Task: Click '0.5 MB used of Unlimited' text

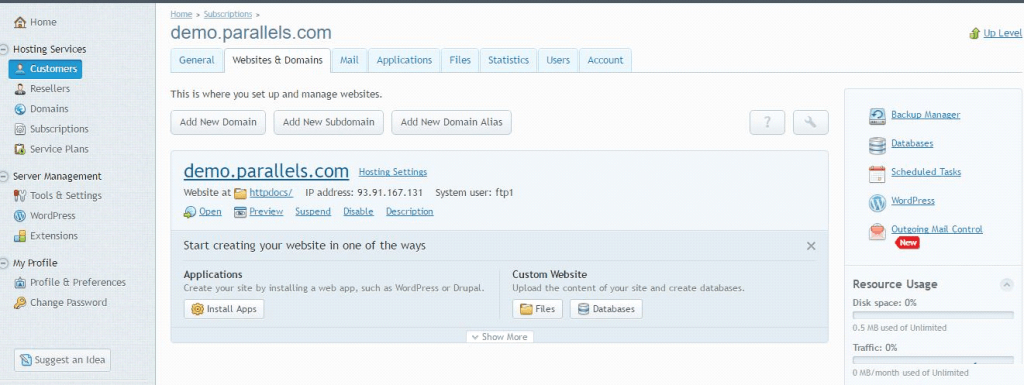Action: coord(900,328)
